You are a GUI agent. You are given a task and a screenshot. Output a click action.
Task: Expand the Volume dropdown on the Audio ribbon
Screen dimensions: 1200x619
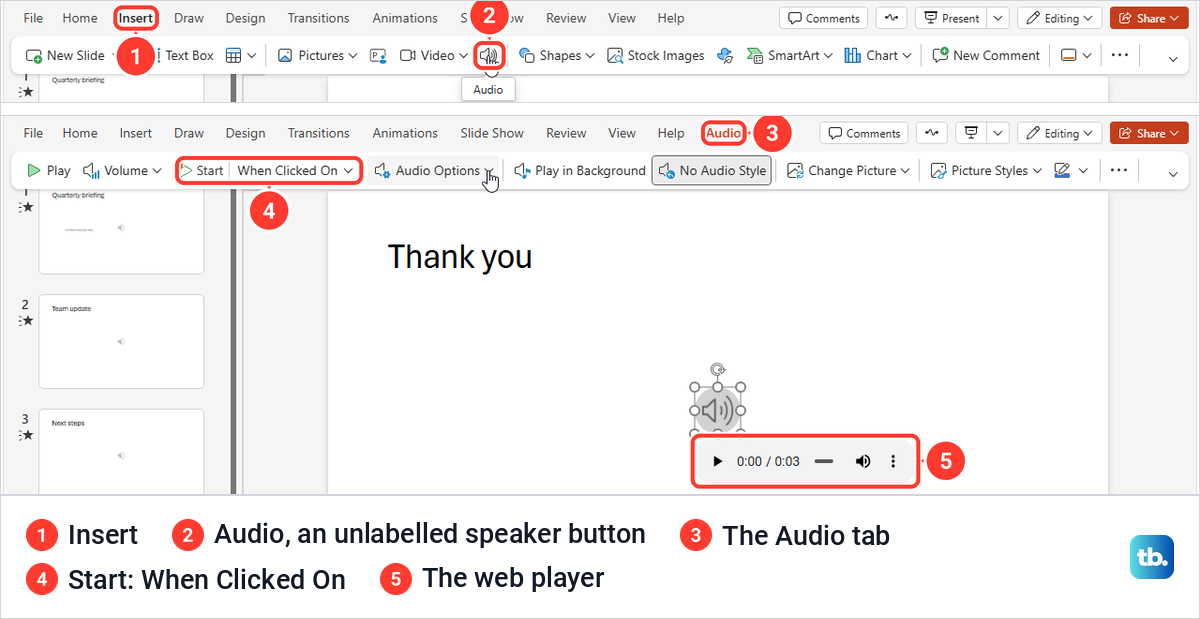click(x=155, y=171)
